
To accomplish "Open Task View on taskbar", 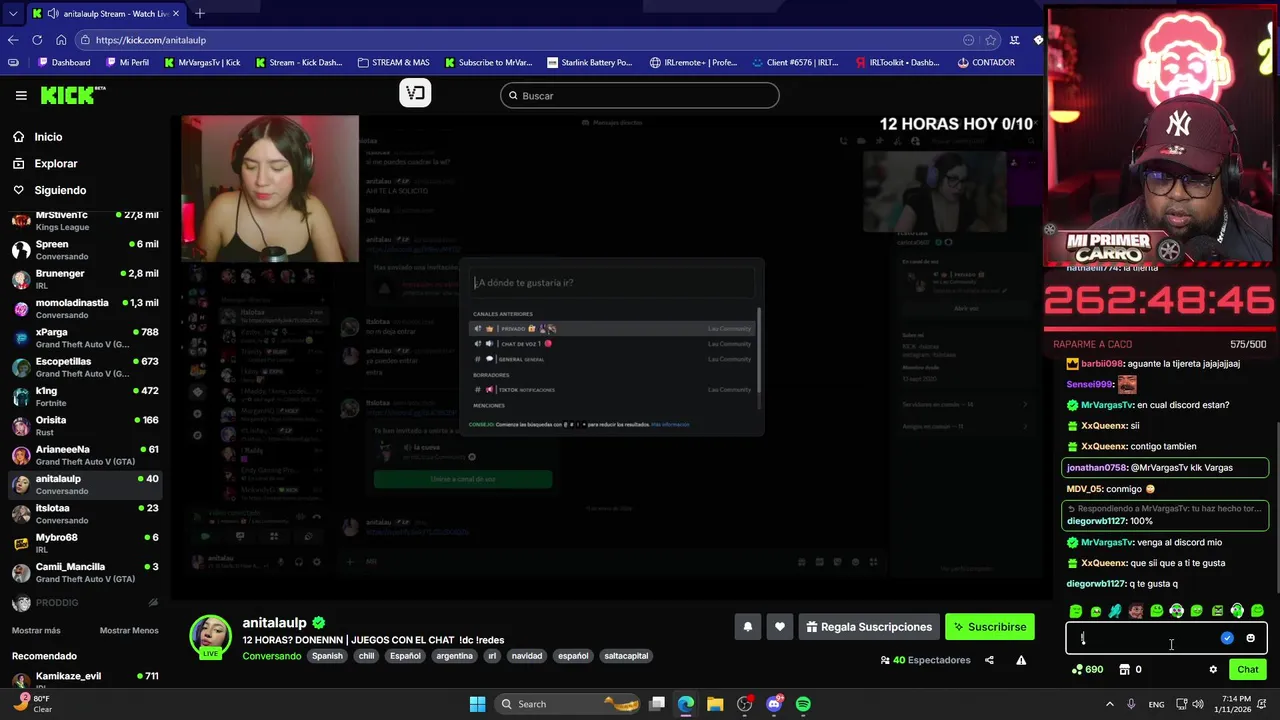I will [x=657, y=704].
